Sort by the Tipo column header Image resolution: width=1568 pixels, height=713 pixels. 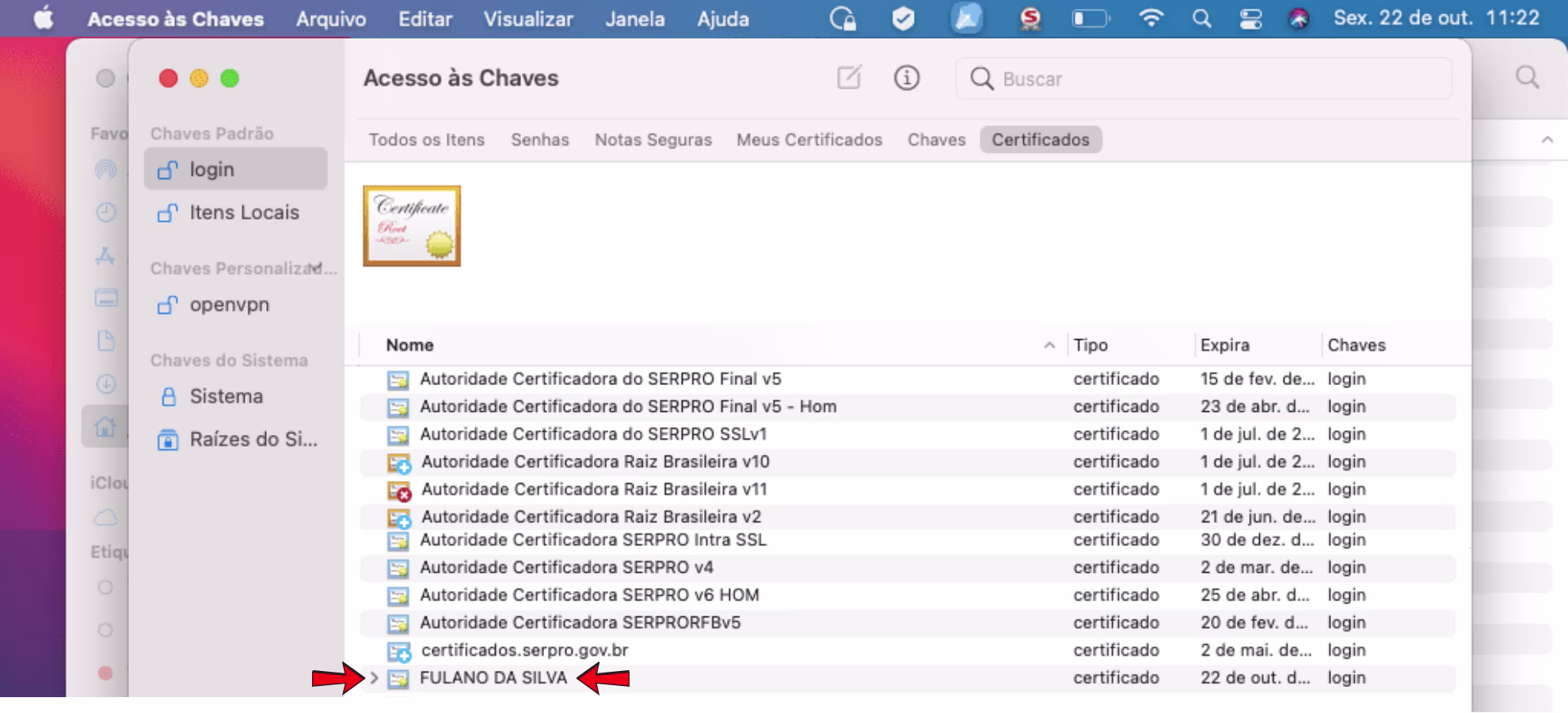coord(1090,345)
